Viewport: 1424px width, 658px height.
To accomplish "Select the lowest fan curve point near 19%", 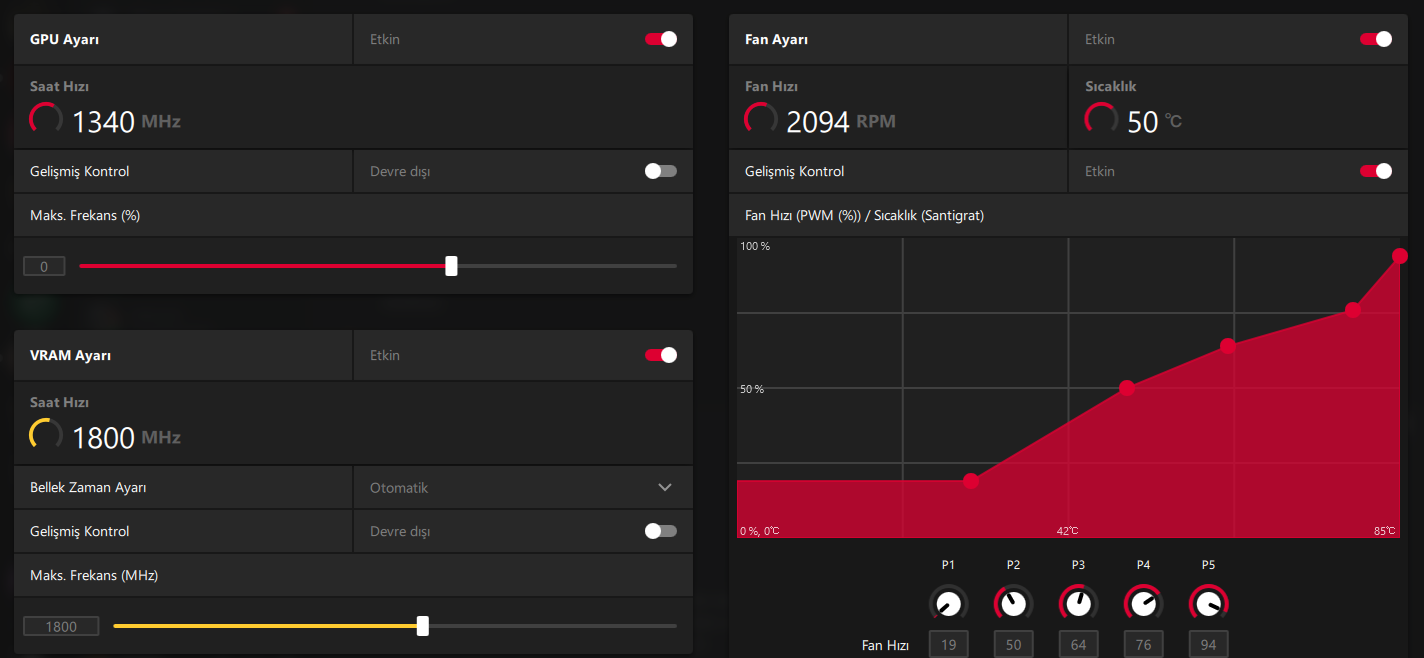I will coord(971,481).
